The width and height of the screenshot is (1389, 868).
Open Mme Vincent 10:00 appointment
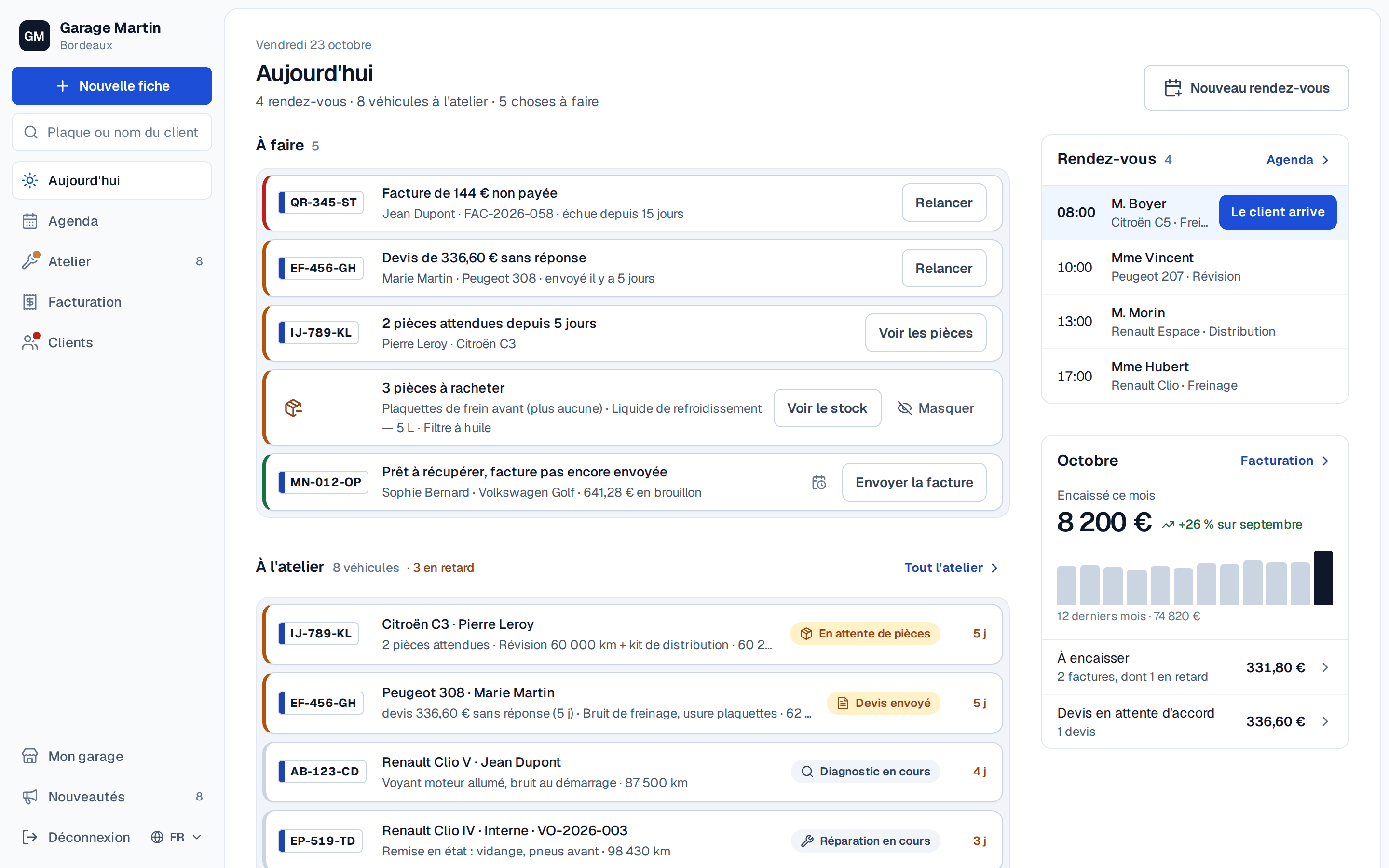tap(1195, 267)
